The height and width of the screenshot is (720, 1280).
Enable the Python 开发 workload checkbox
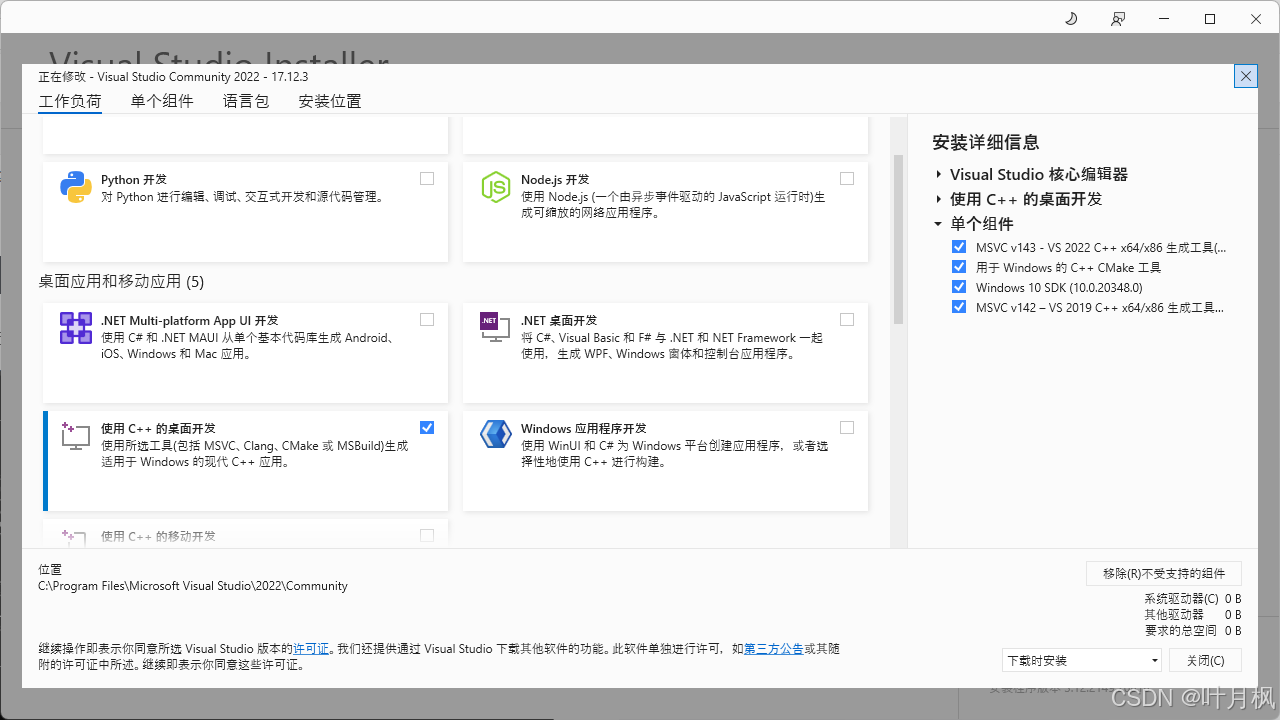[x=427, y=179]
